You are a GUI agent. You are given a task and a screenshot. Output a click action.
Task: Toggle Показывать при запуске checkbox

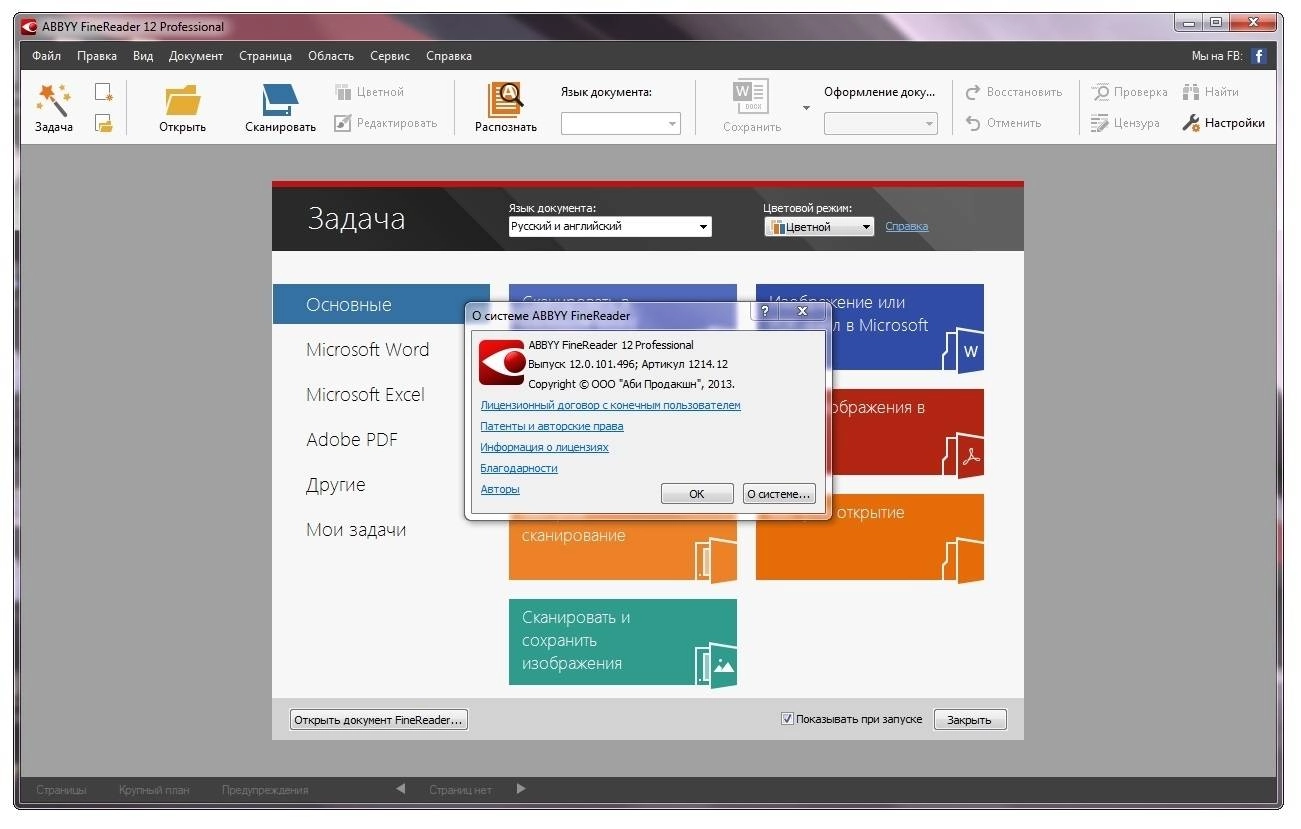click(787, 719)
